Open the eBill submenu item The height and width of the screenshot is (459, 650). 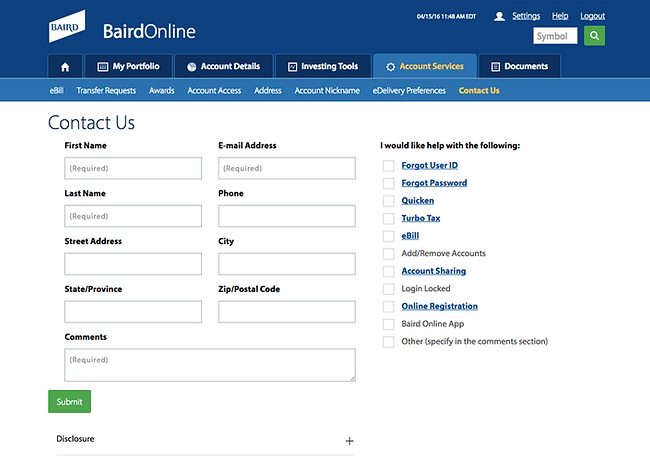coord(57,90)
